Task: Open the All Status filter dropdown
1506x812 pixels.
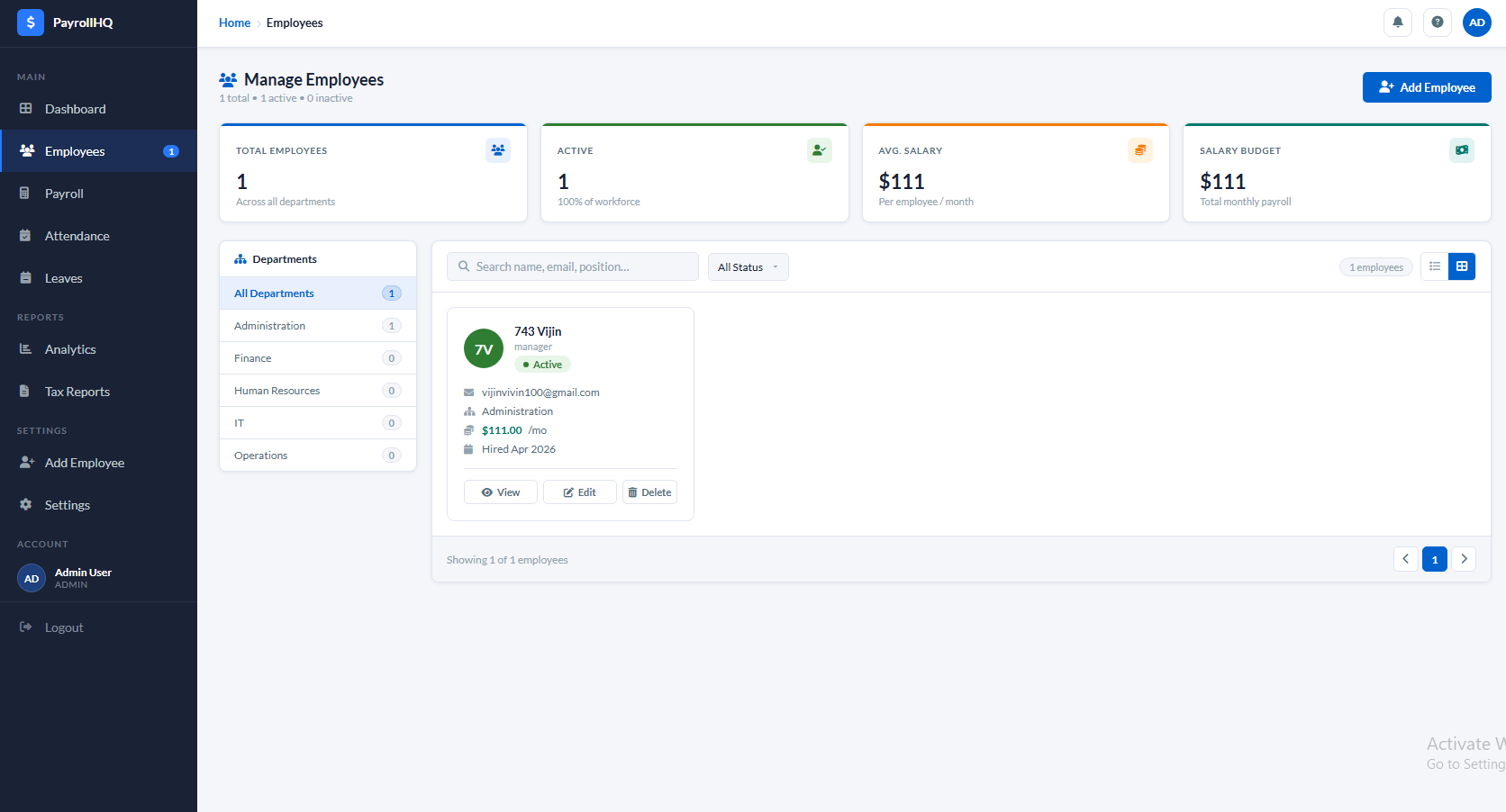Action: coord(748,267)
